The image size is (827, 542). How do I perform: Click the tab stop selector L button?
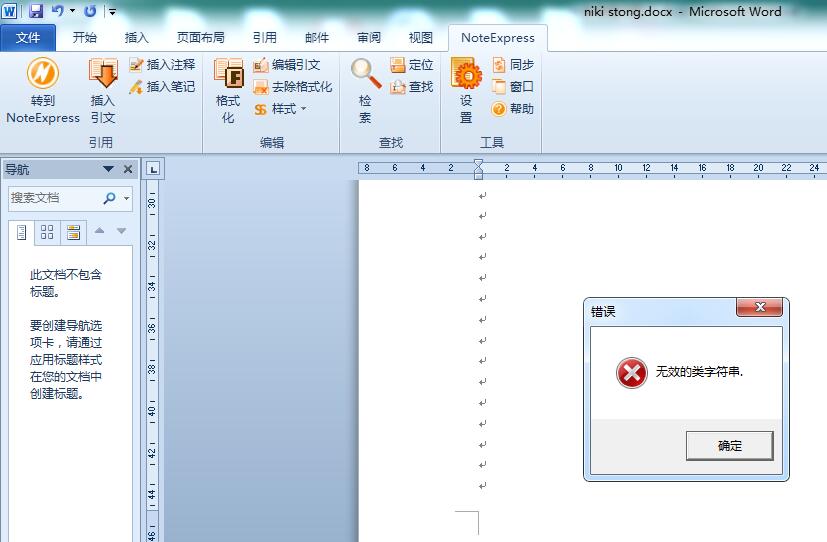(153, 169)
